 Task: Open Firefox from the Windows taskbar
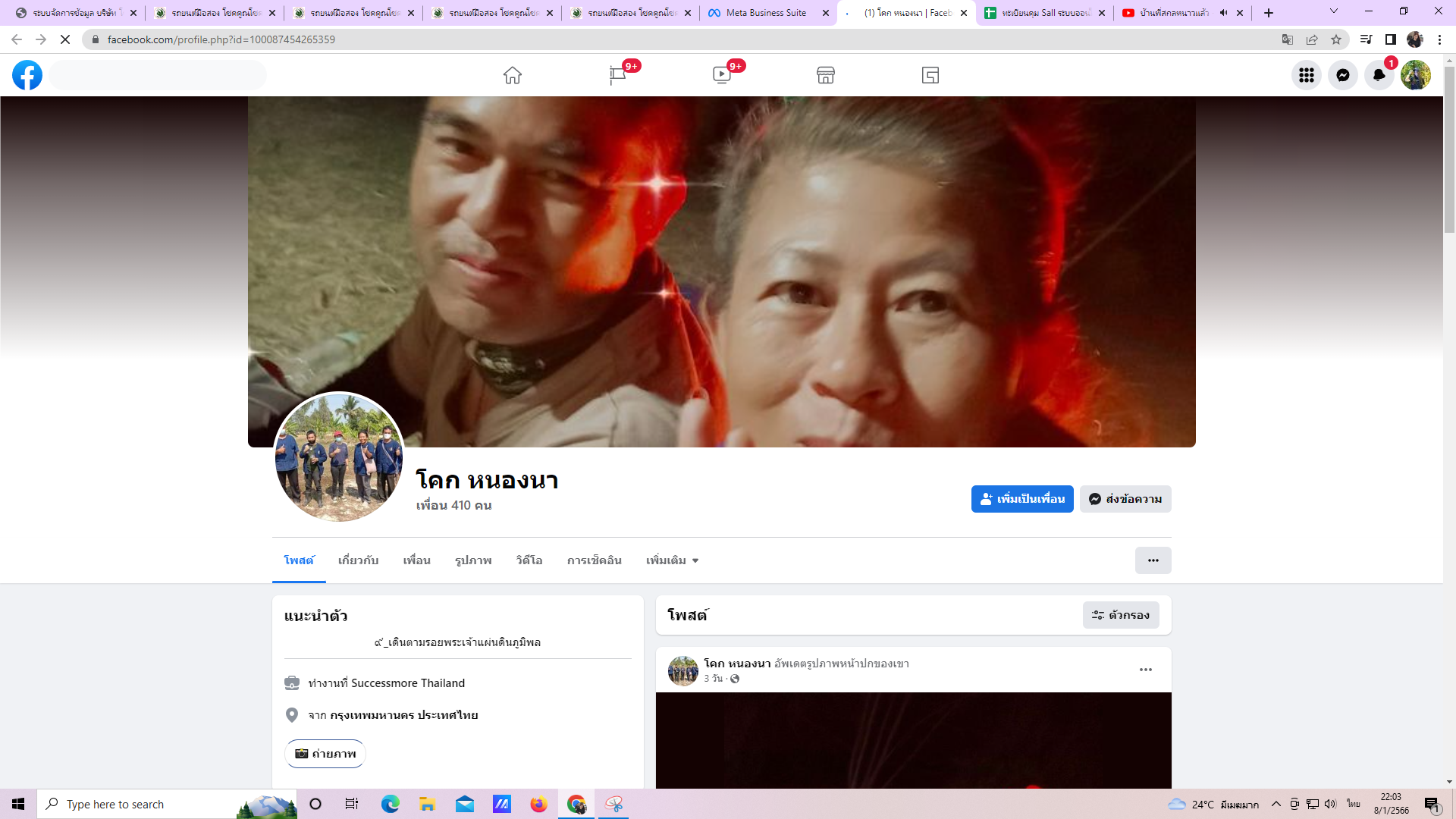click(x=538, y=804)
